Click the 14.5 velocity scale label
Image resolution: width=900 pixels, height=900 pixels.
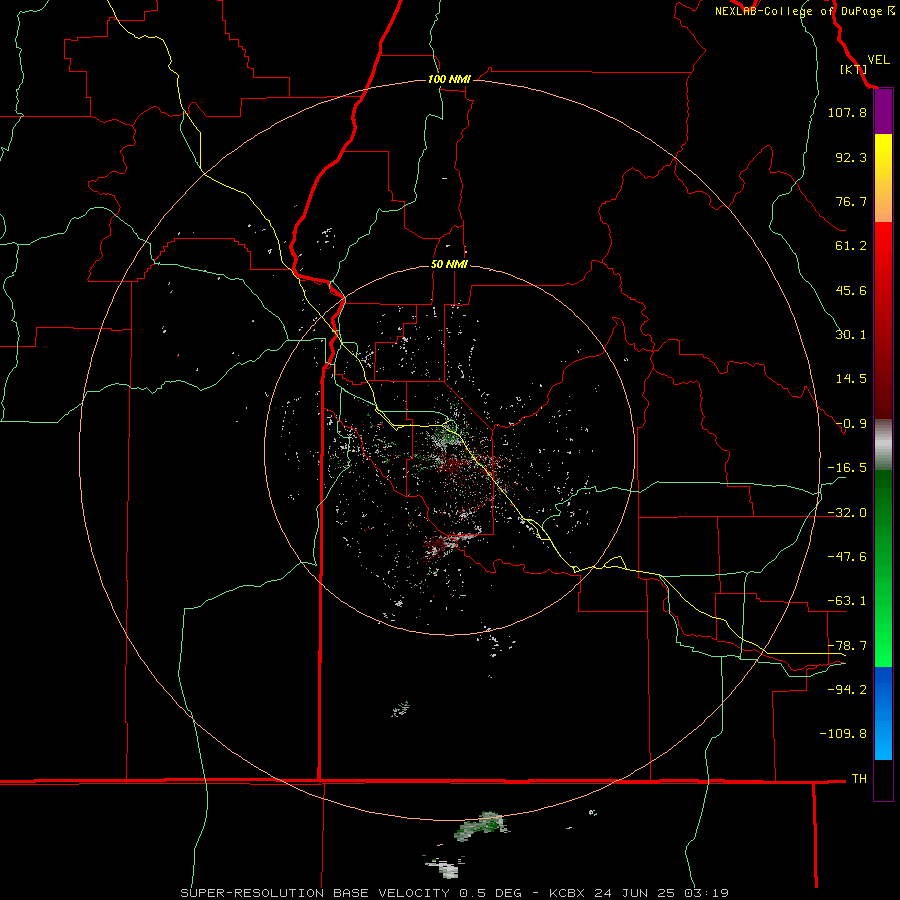click(851, 379)
